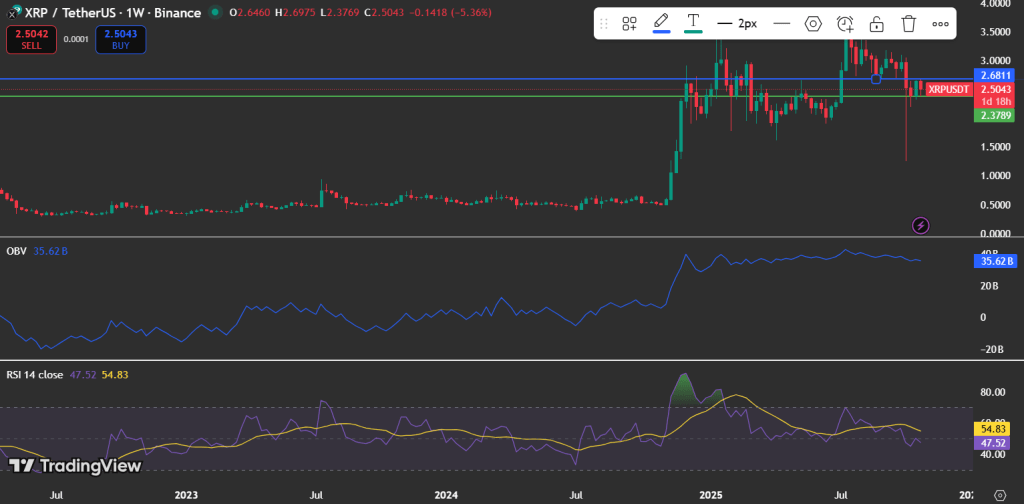Add alert on the horizontal line
The width and height of the screenshot is (1024, 504).
pos(845,24)
